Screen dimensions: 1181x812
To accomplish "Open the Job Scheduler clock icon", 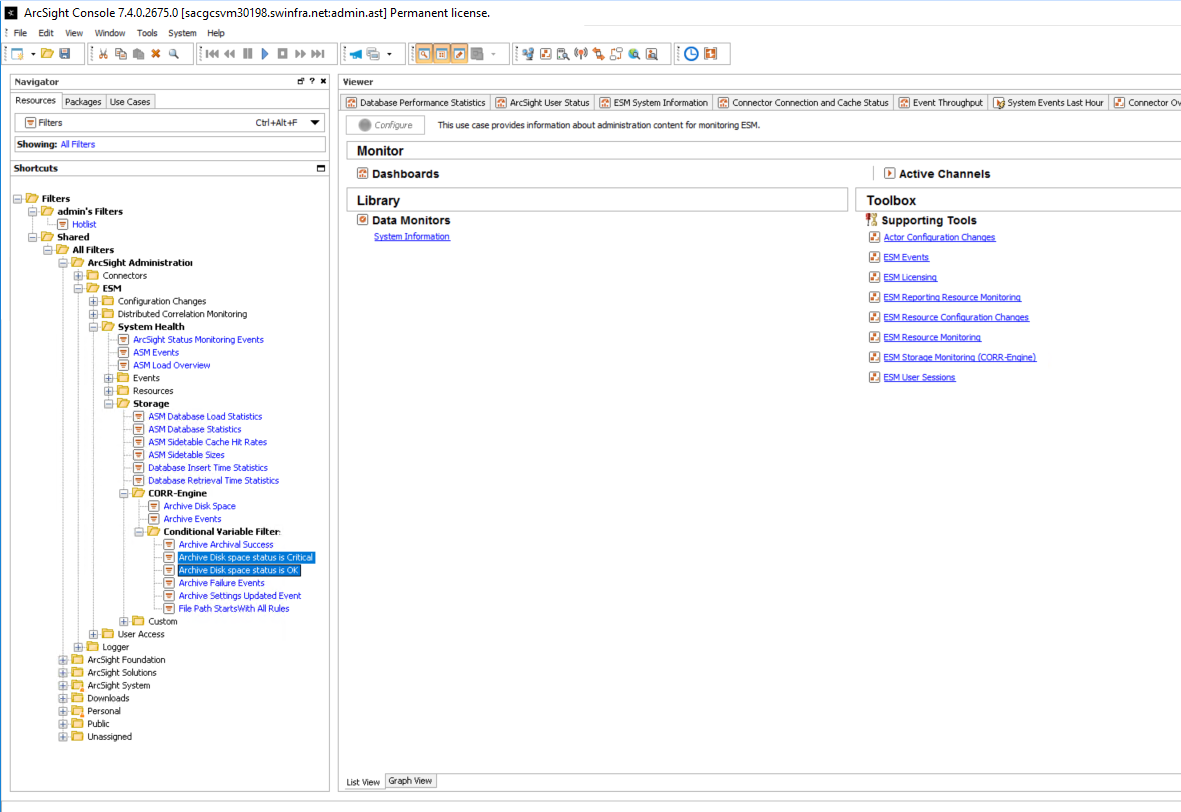I will pos(690,54).
